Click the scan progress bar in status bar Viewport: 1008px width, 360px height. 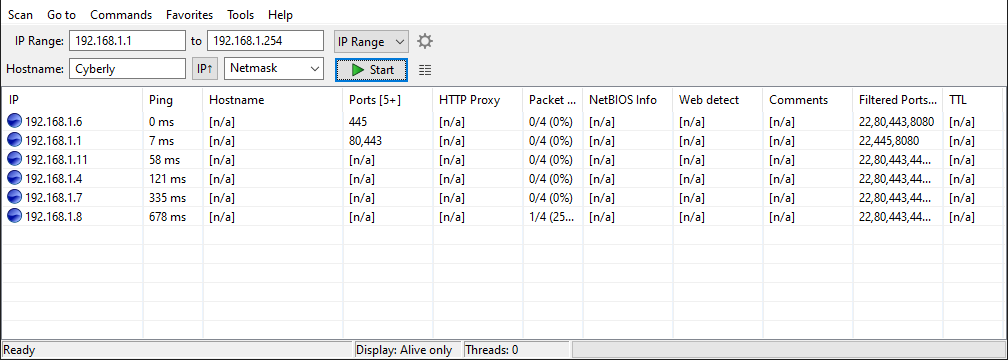(789, 350)
